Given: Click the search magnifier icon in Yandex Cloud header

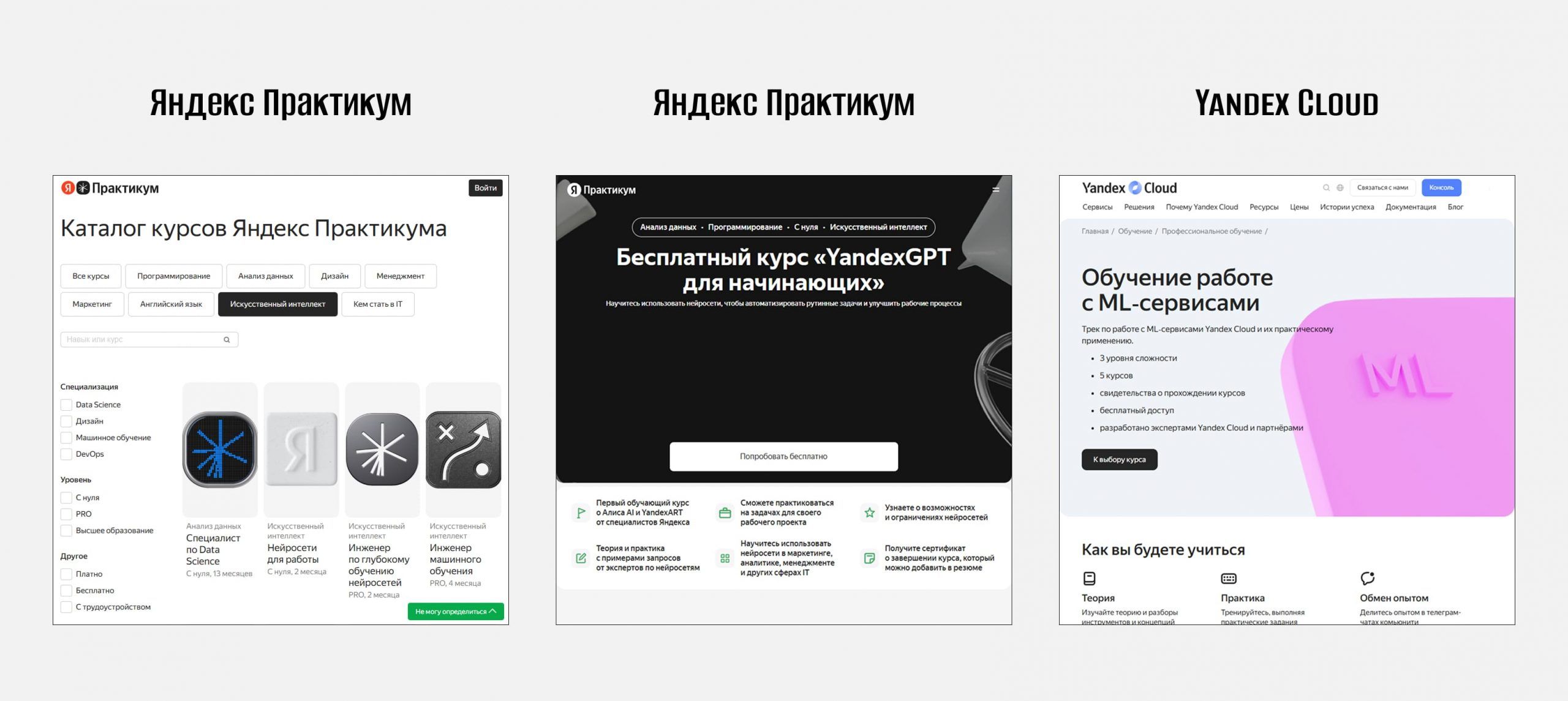Looking at the screenshot, I should (1326, 188).
